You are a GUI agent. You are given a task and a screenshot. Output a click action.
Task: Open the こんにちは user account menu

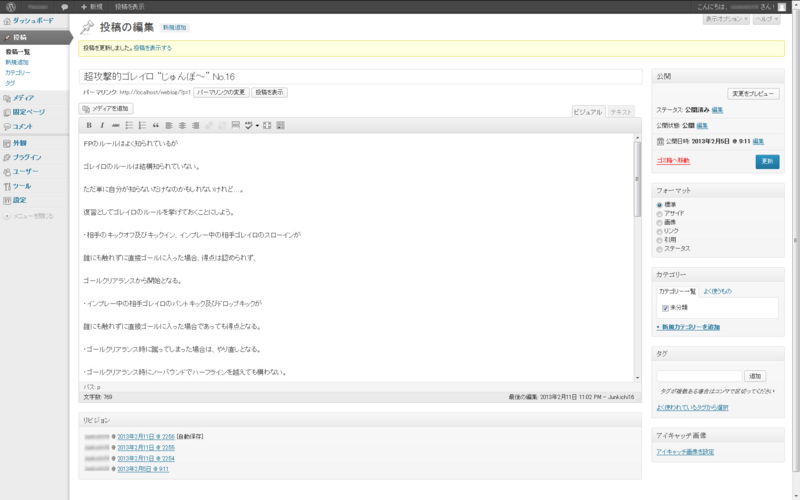pos(741,7)
